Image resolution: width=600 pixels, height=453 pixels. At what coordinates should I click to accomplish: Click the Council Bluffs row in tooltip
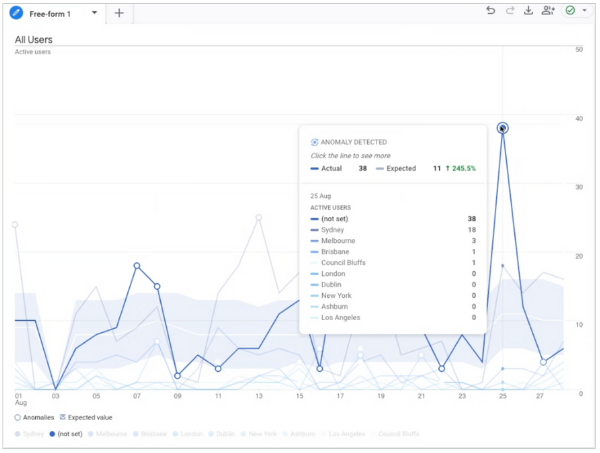pyautogui.click(x=393, y=262)
